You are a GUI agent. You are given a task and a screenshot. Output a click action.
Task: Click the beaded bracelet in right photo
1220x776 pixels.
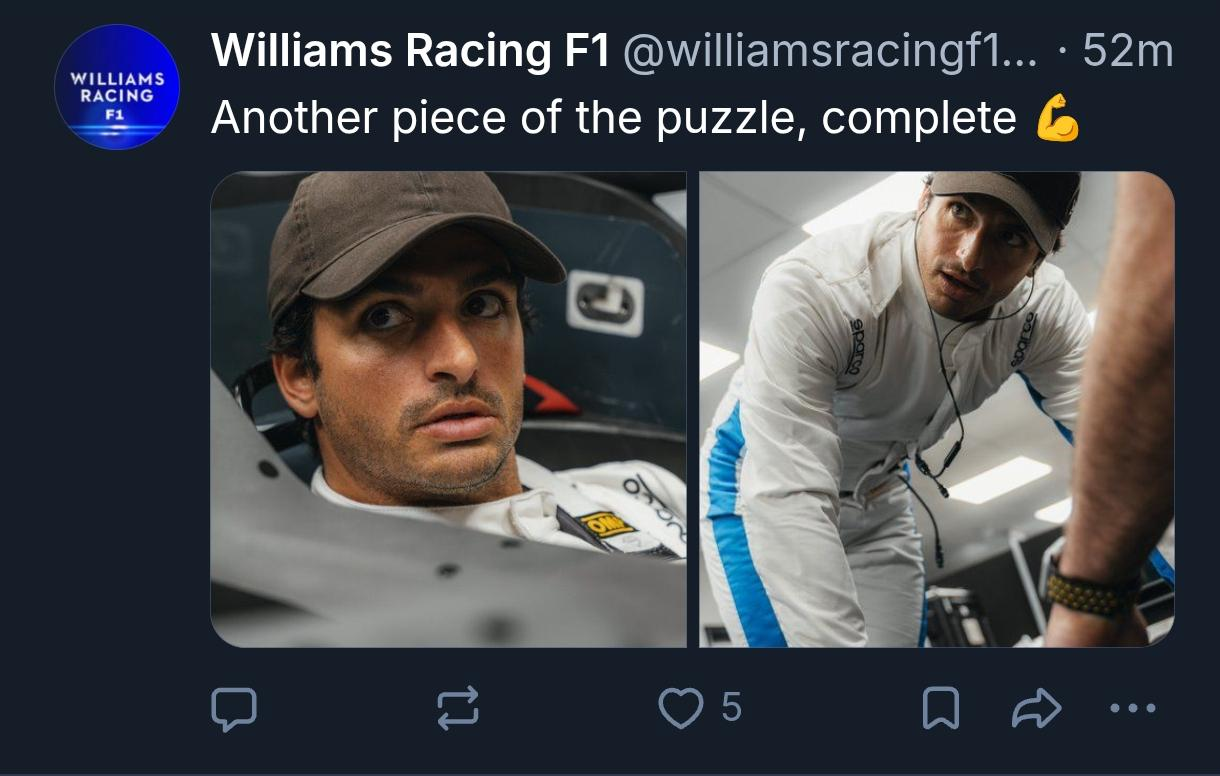point(1092,592)
